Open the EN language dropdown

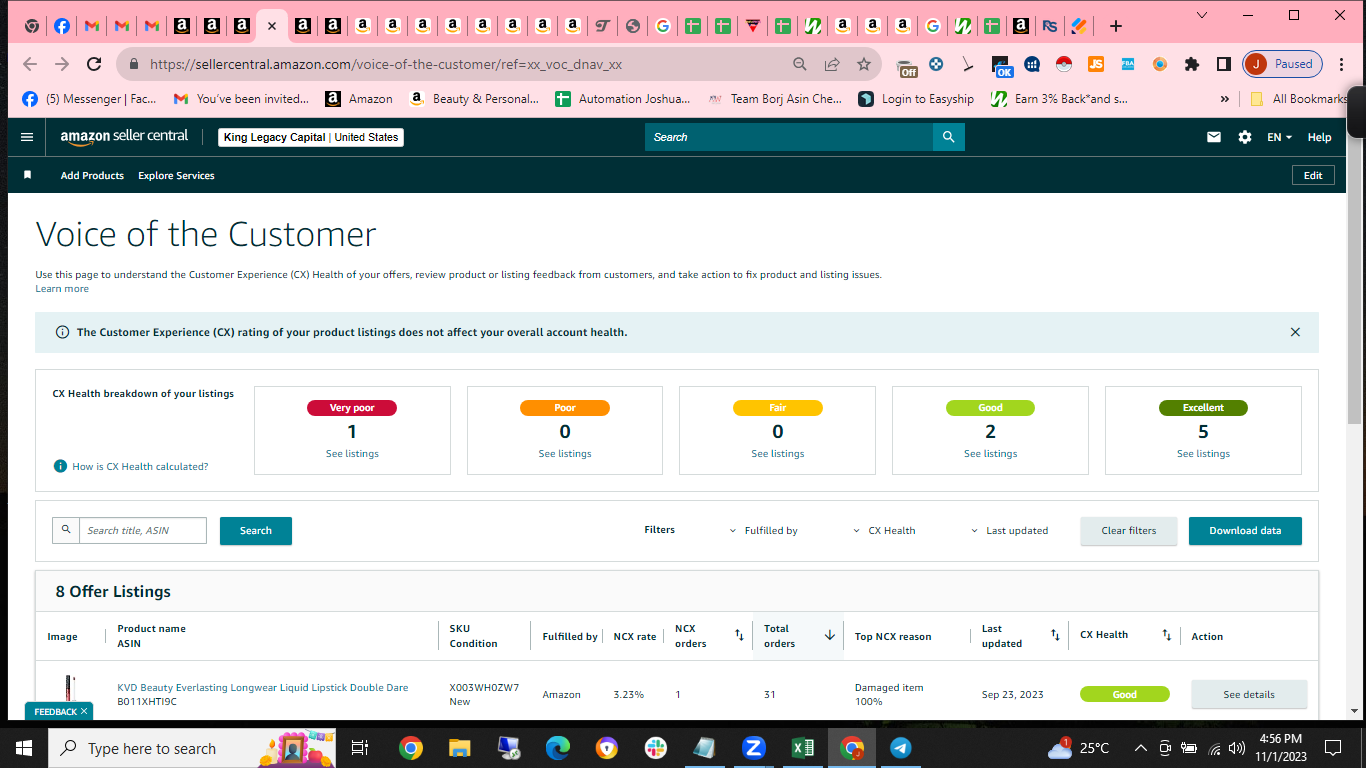coord(1279,137)
